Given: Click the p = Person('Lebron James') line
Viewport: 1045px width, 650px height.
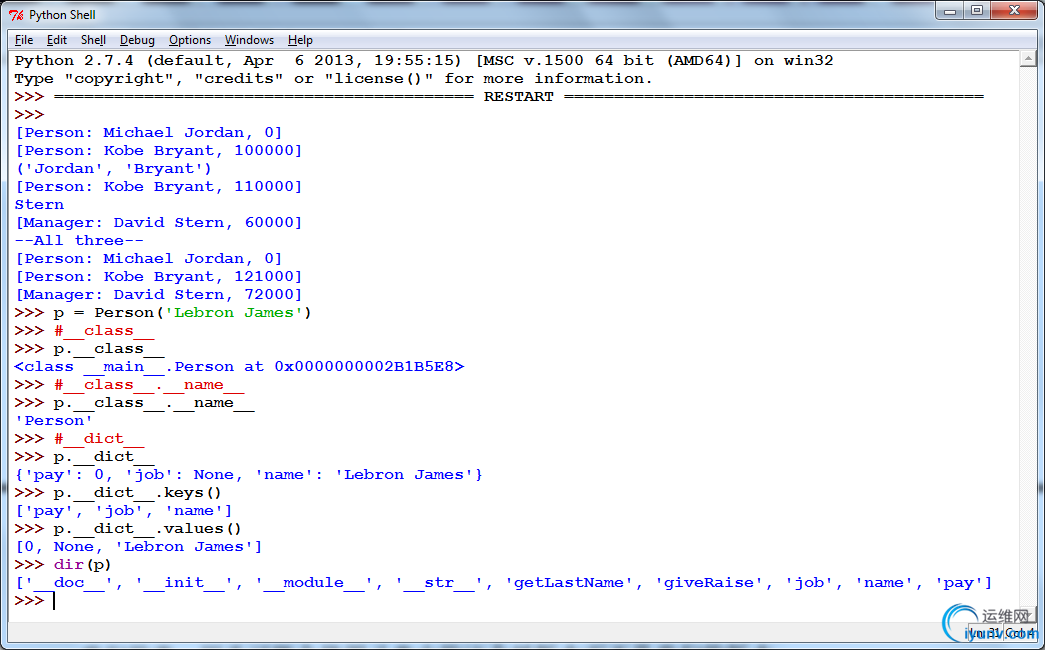Looking at the screenshot, I should coord(183,313).
